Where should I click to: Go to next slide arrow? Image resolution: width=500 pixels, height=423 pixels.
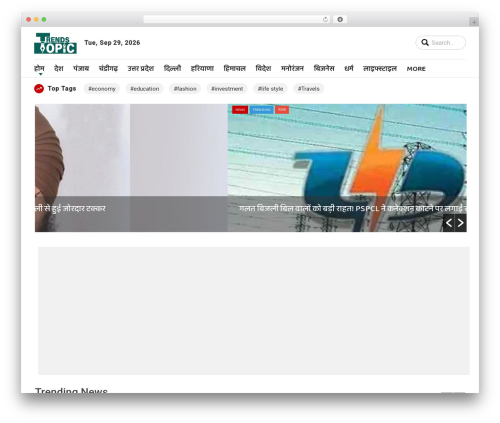pyautogui.click(x=461, y=223)
